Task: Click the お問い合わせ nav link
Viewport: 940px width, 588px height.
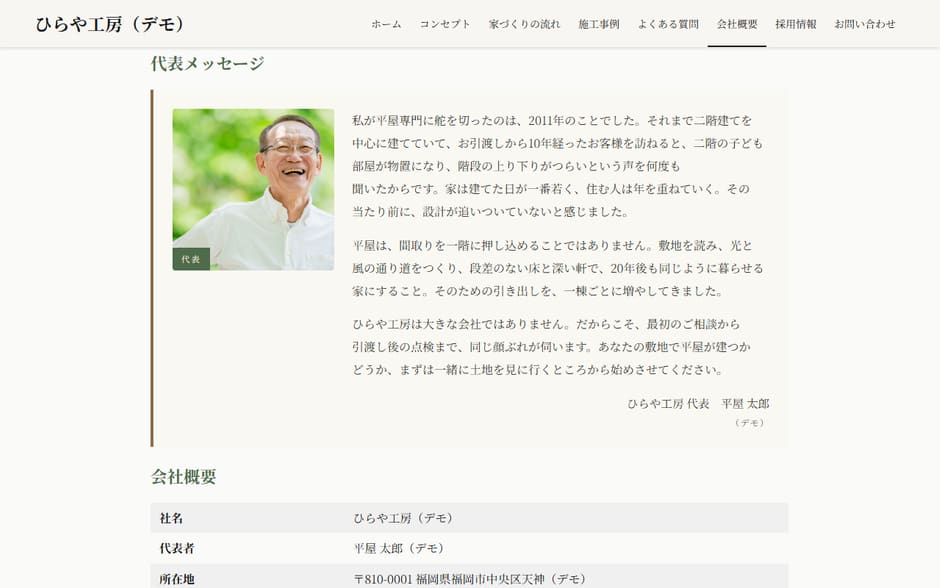Action: click(x=864, y=24)
